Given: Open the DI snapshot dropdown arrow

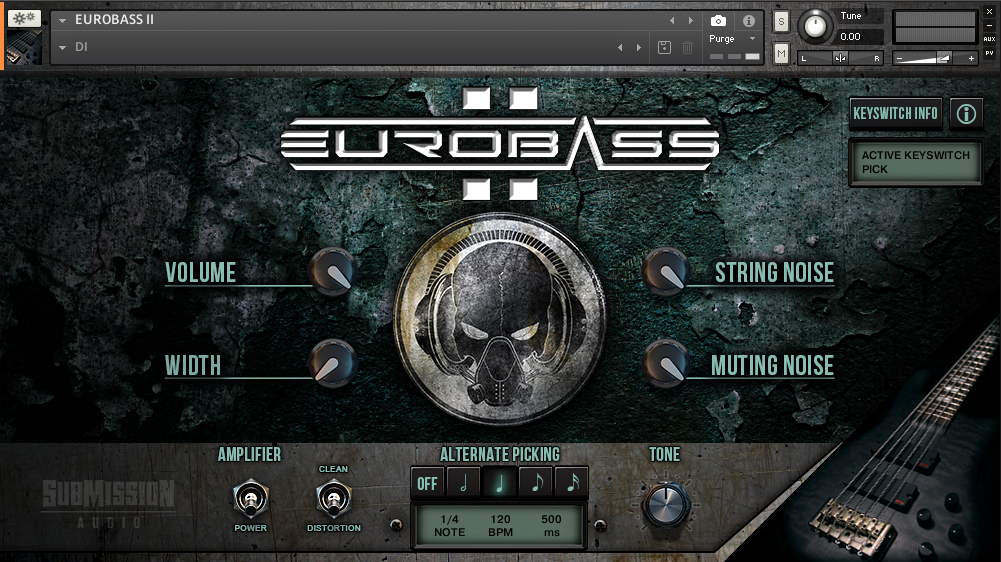Looking at the screenshot, I should coord(63,47).
